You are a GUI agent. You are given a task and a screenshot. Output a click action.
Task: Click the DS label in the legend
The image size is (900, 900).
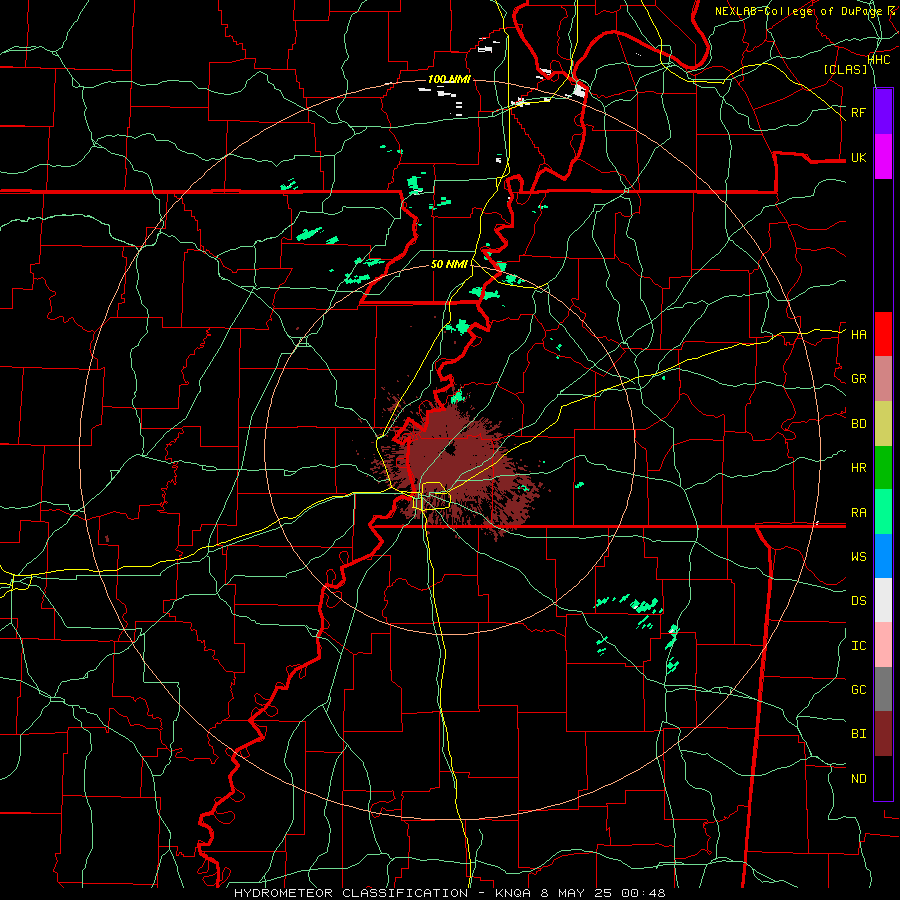click(x=859, y=601)
